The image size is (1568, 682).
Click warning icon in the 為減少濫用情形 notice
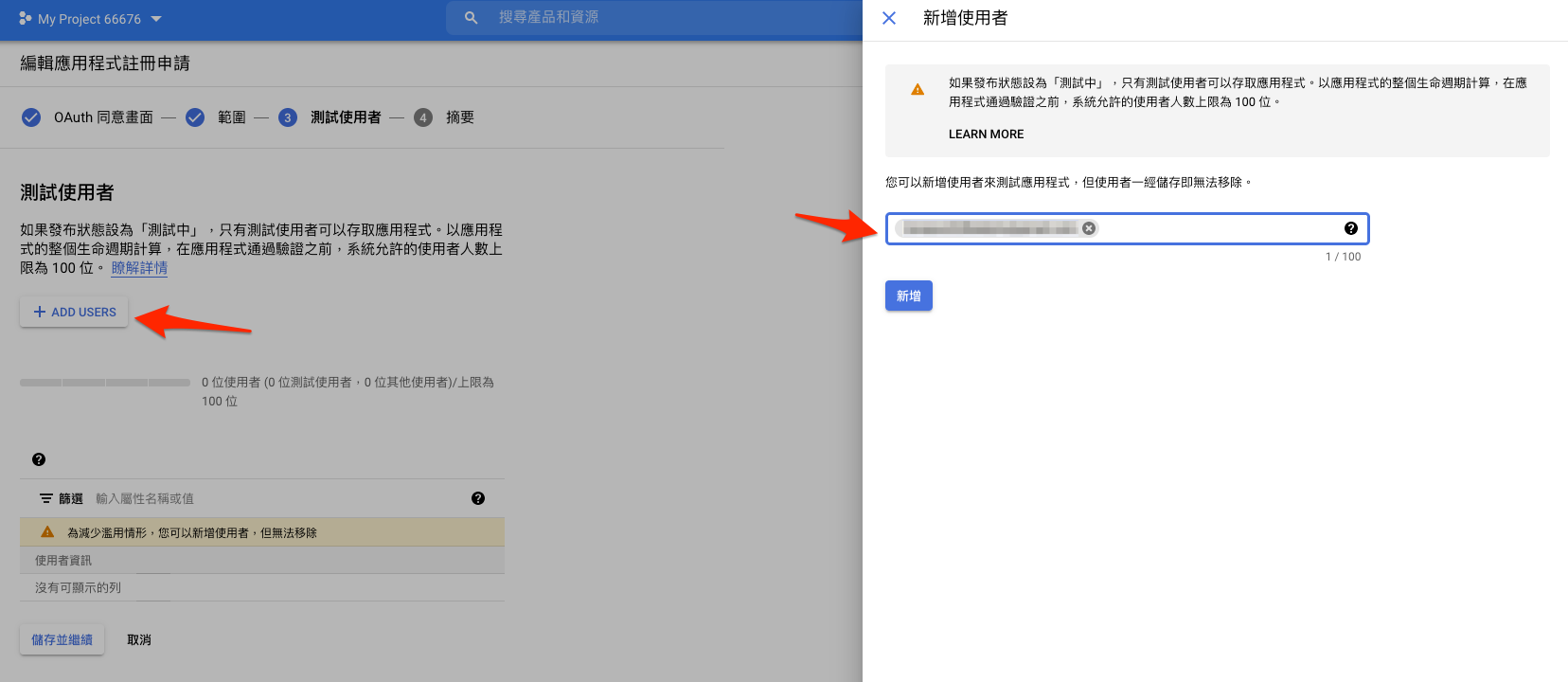pos(47,532)
